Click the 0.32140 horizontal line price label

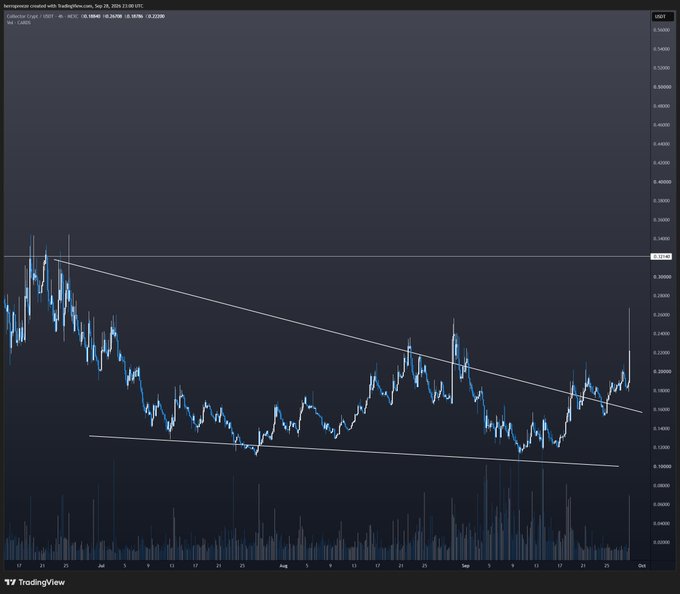tap(662, 257)
